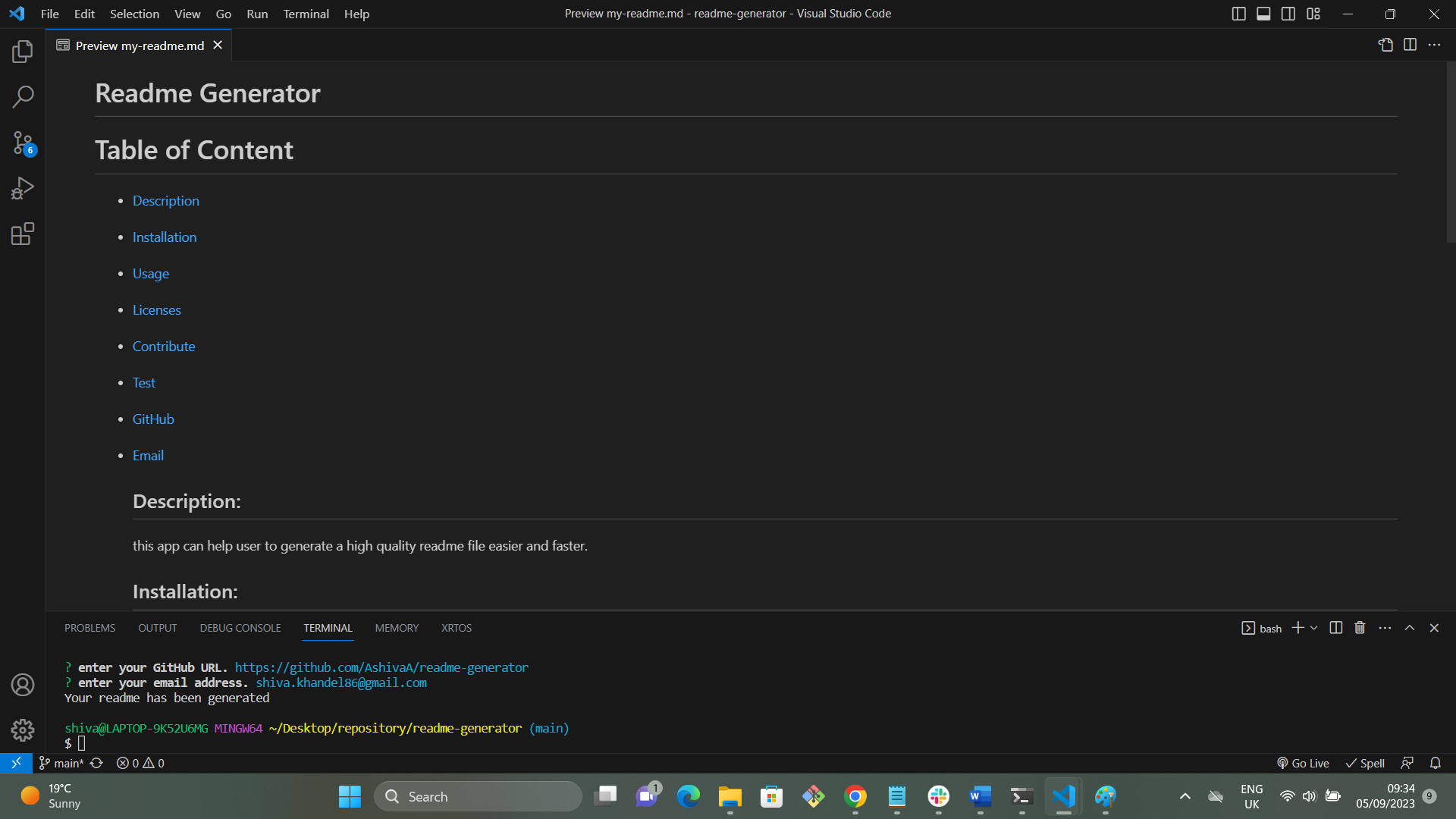1456x819 pixels.
Task: Toggle the primary side bar layout button
Action: tap(1238, 14)
